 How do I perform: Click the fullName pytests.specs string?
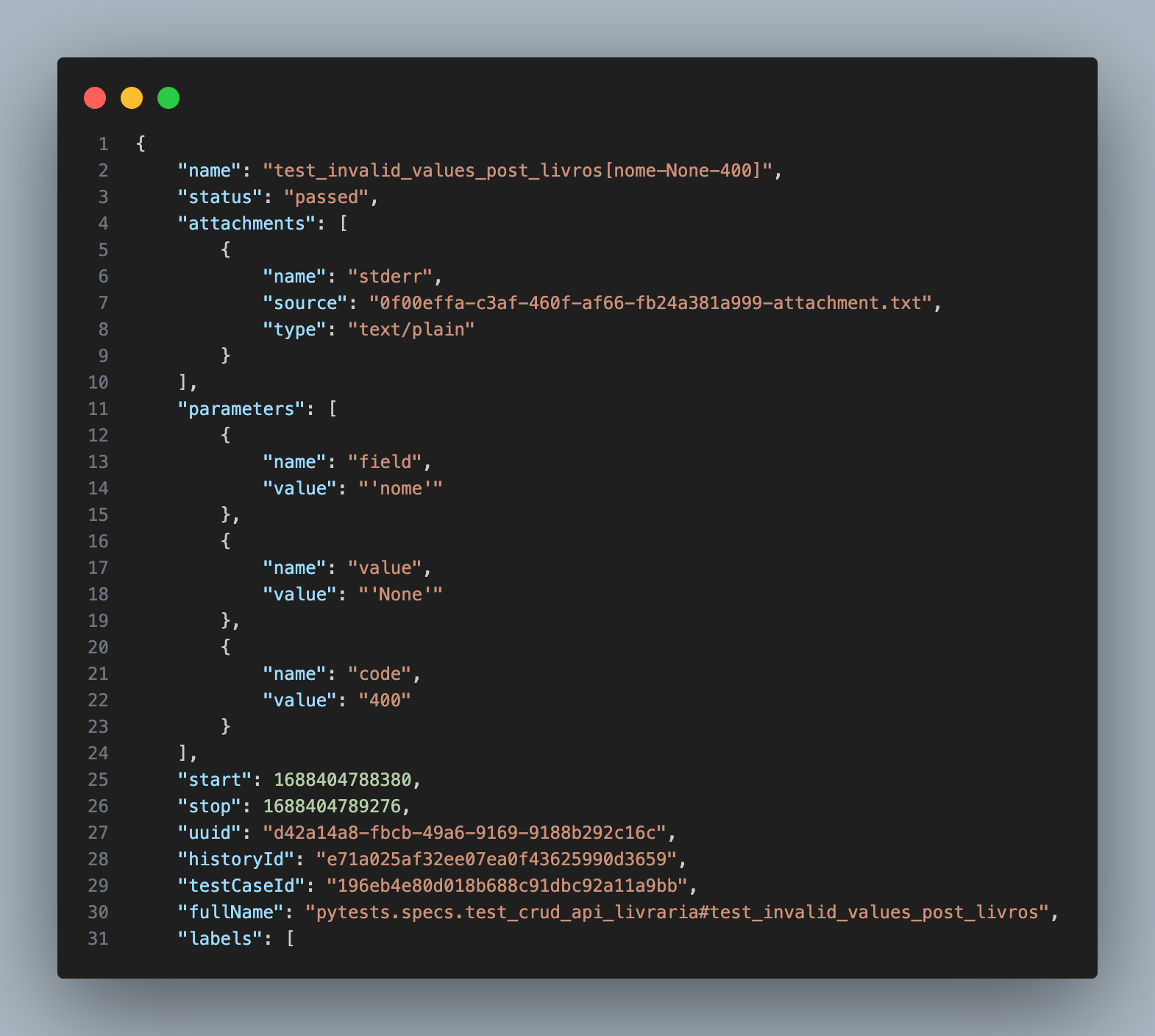point(677,912)
